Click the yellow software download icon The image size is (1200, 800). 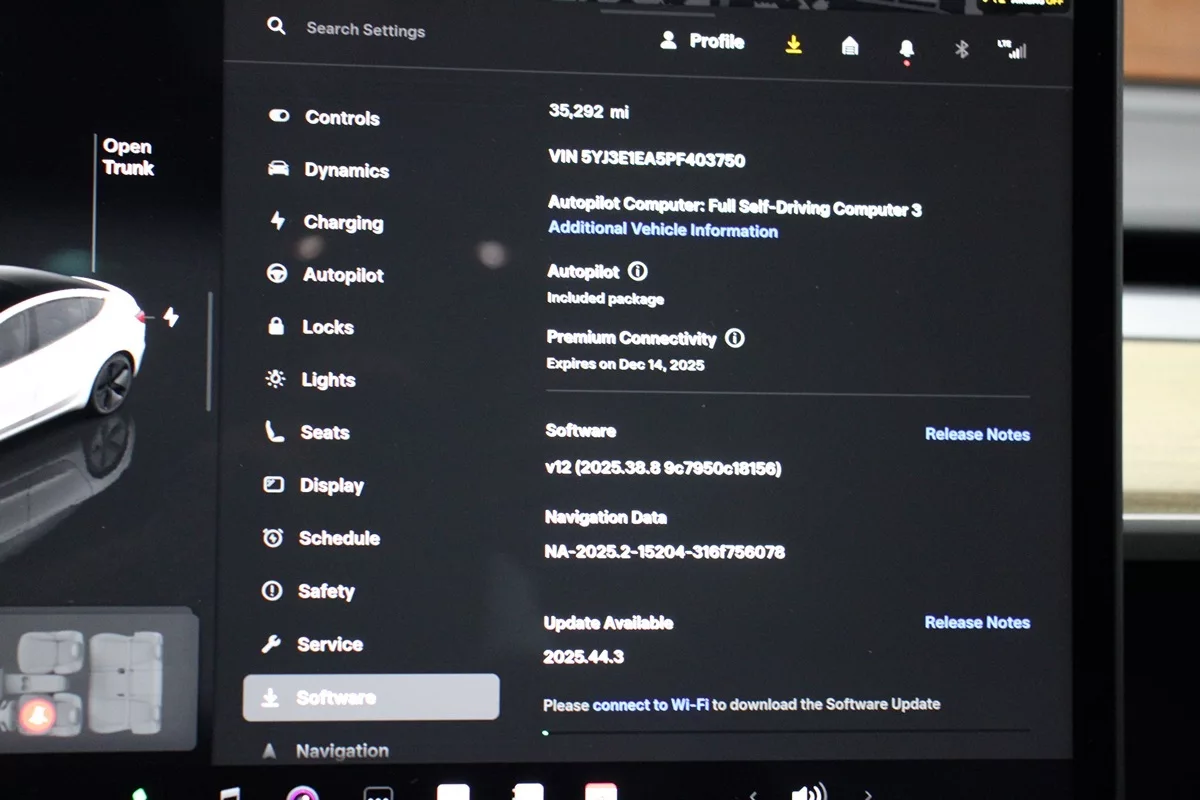[794, 45]
